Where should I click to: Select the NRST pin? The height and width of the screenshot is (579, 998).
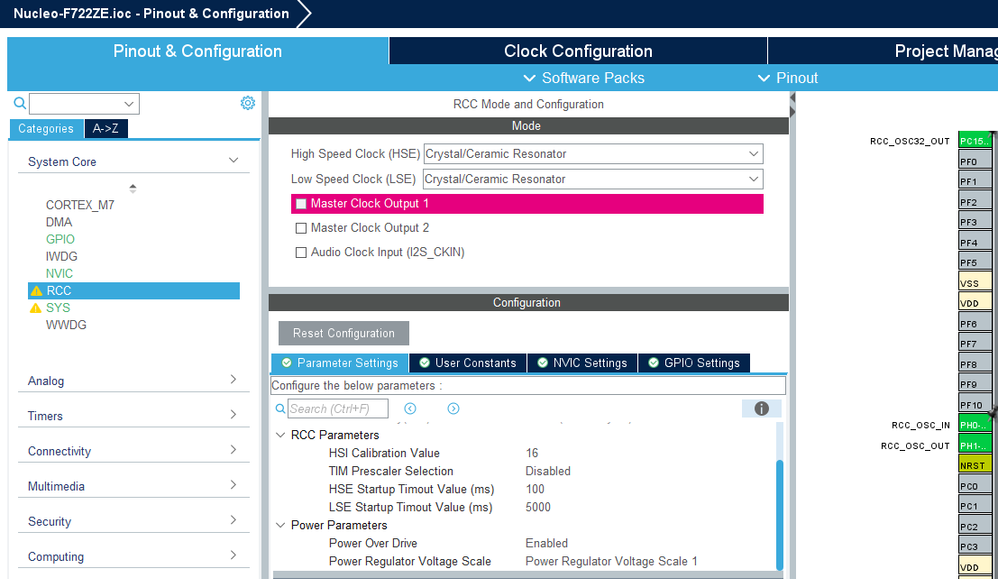point(974,466)
